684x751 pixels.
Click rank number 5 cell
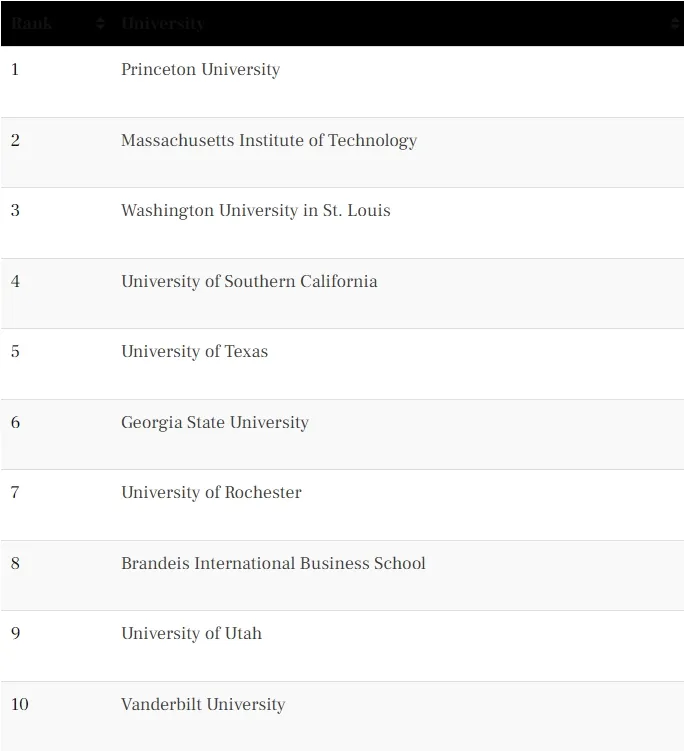click(x=15, y=352)
